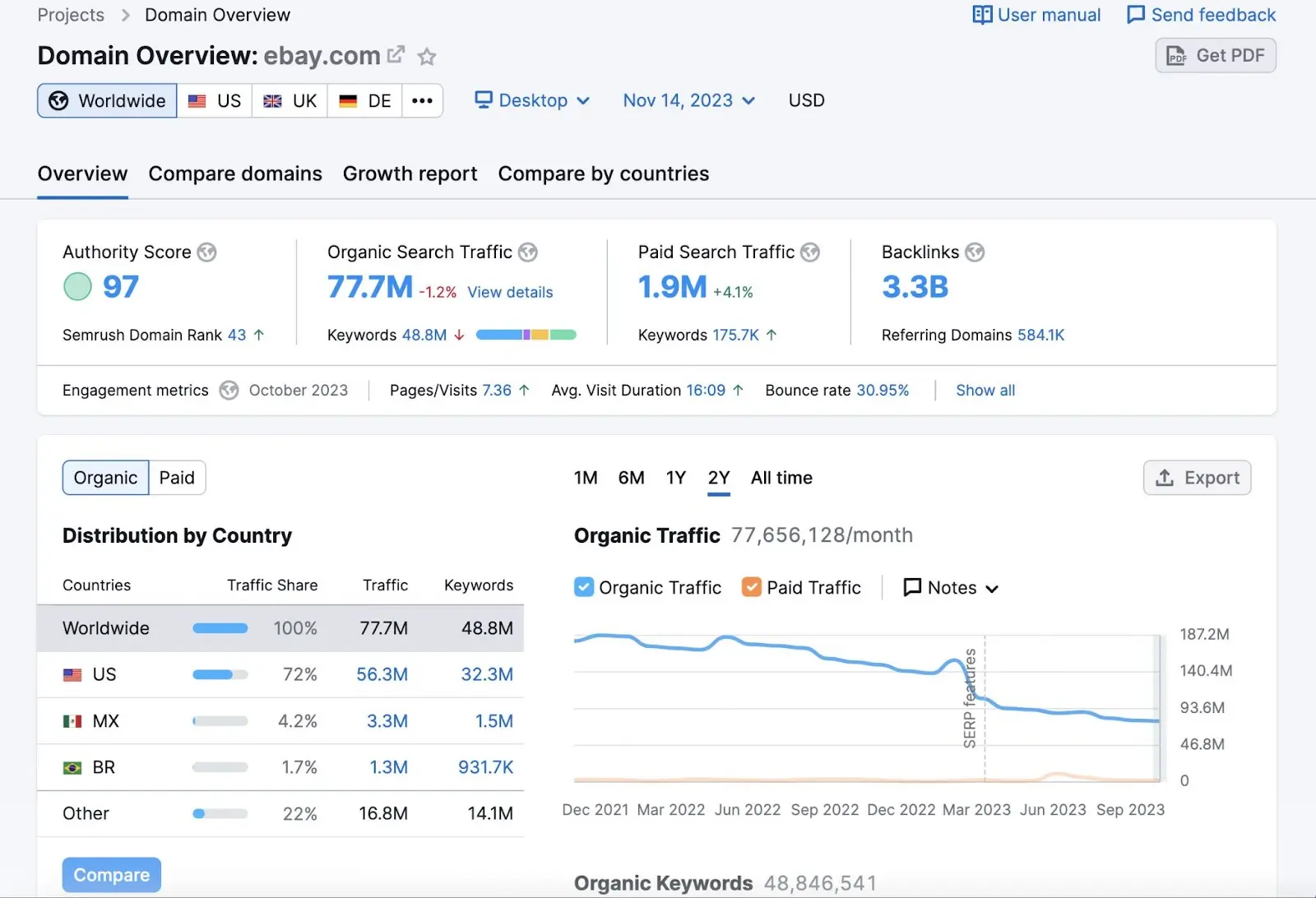Viewport: 1316px width, 898px height.
Task: Click Semrush Domain Rank up arrow
Action: click(259, 335)
